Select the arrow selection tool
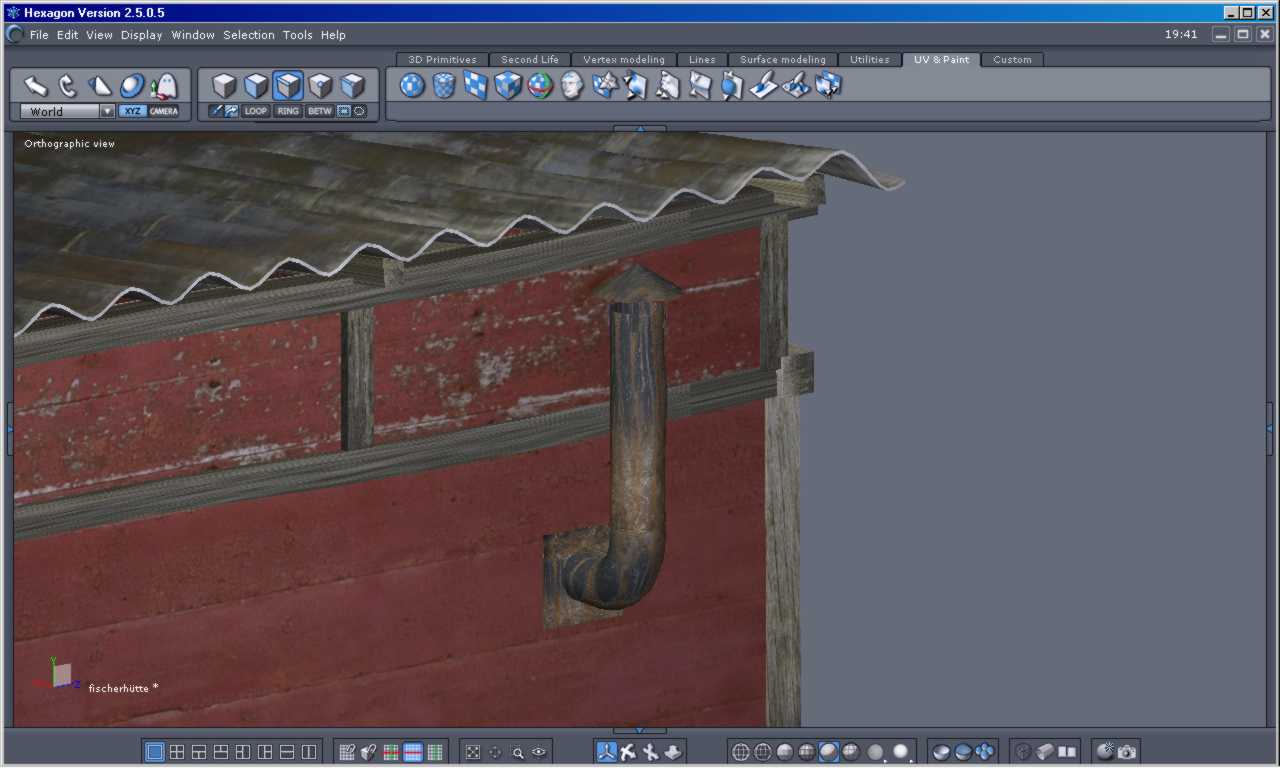Screen dimensions: 1280x768 [36, 86]
